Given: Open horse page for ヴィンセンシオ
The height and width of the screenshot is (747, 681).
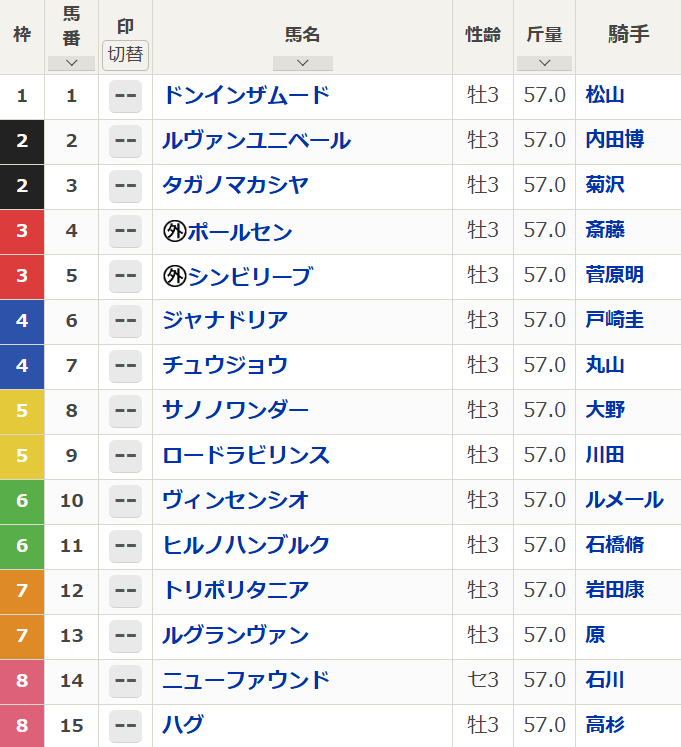Looking at the screenshot, I should tap(236, 500).
